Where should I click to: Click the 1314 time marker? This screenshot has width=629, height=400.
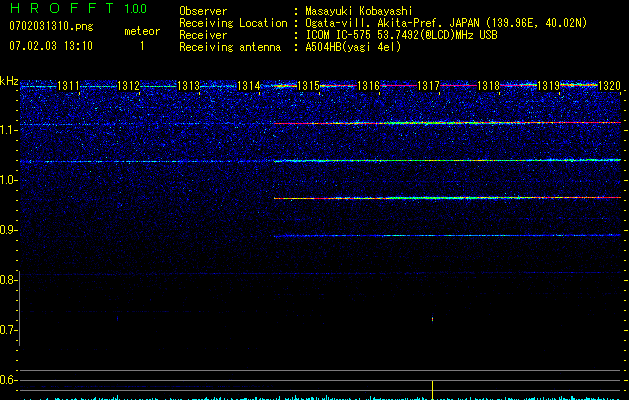tap(248, 86)
